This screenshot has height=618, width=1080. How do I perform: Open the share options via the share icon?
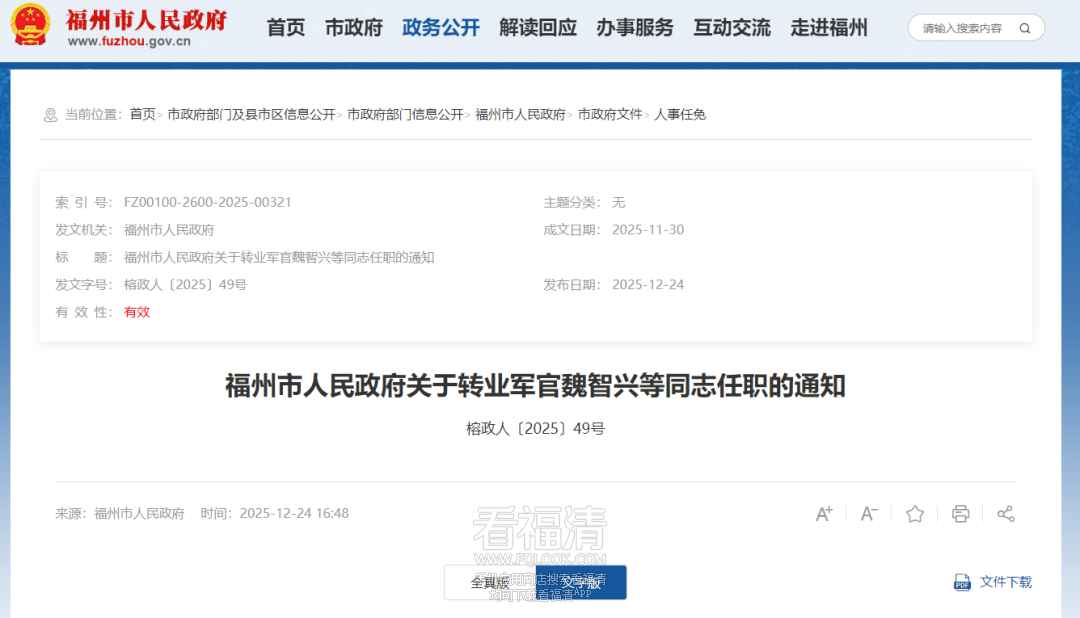tap(1005, 513)
